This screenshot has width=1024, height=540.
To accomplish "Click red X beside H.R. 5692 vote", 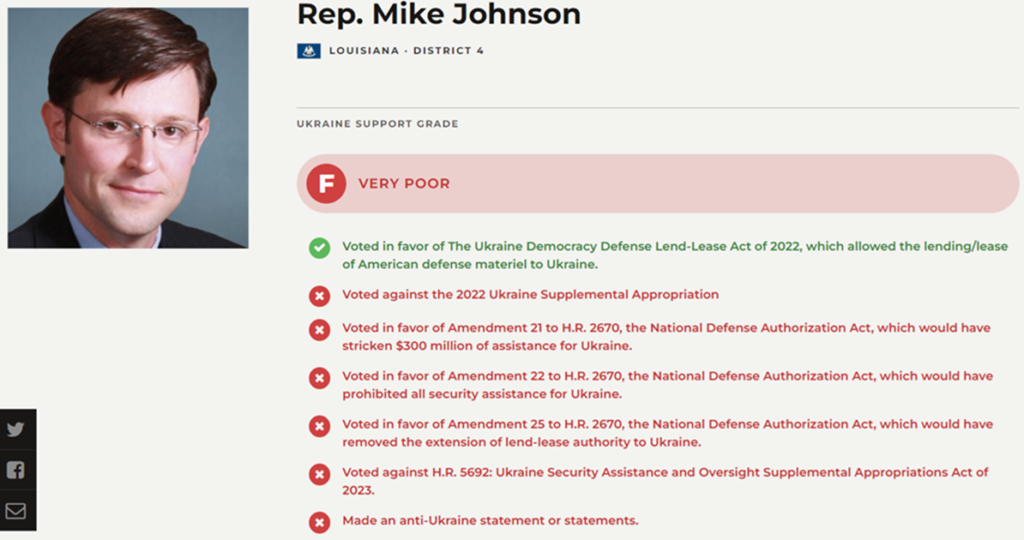I will point(319,474).
